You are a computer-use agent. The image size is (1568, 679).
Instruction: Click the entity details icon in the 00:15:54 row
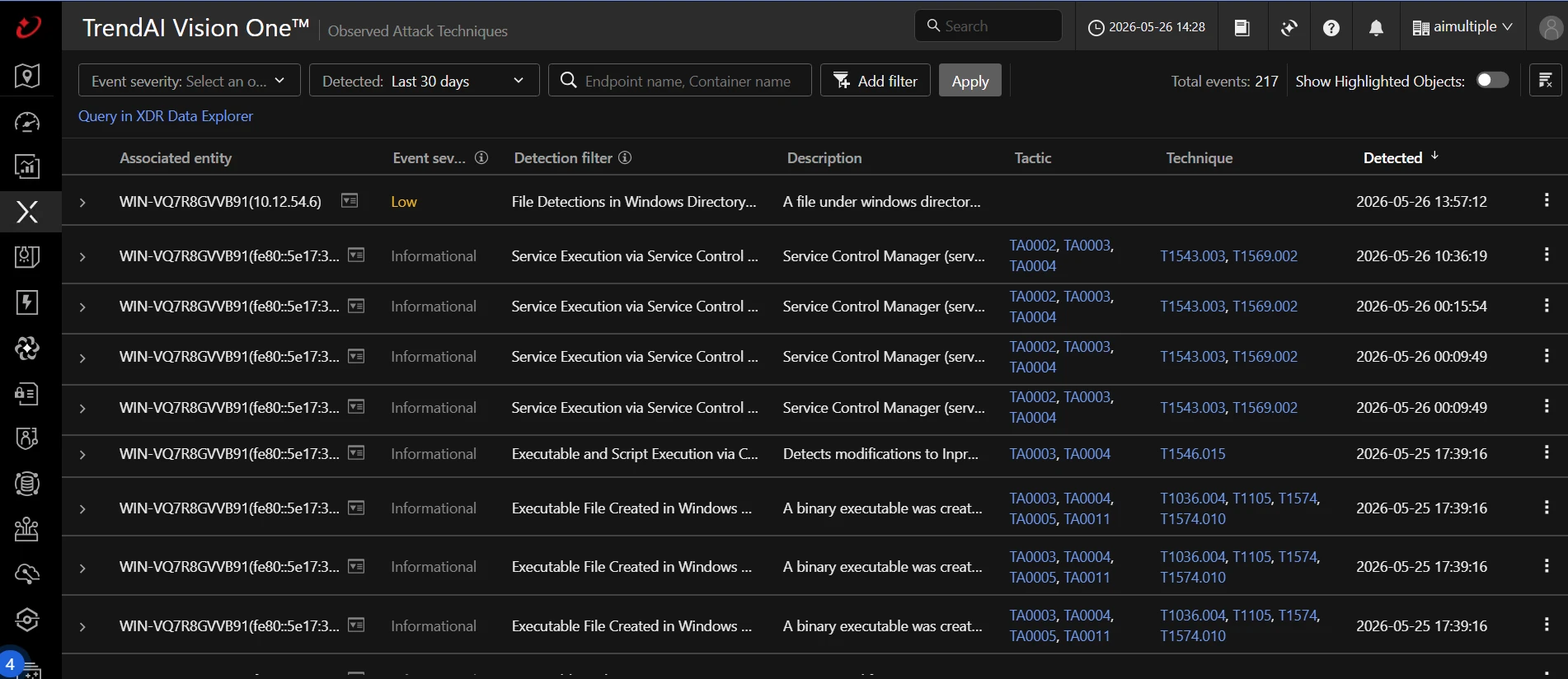[x=356, y=306]
